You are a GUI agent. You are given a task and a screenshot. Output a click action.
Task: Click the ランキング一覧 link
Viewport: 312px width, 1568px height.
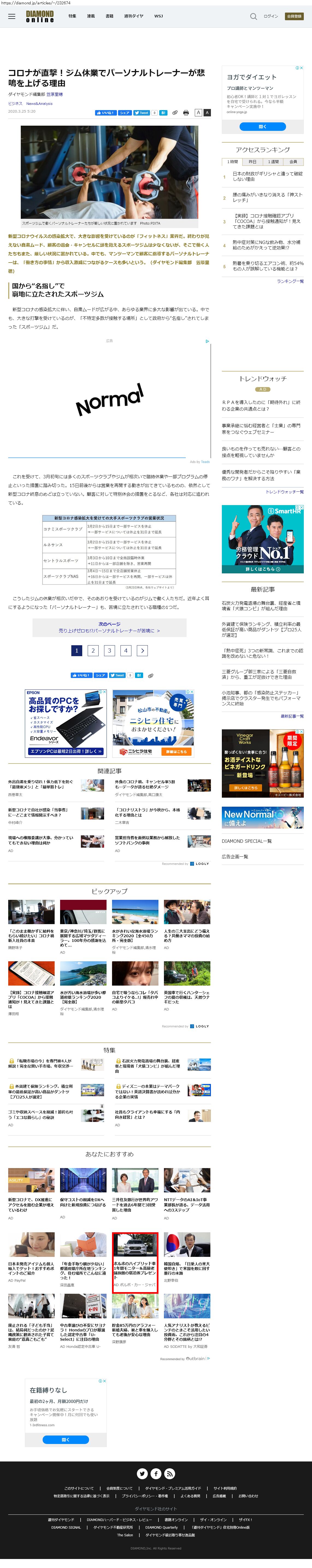pyautogui.click(x=290, y=281)
